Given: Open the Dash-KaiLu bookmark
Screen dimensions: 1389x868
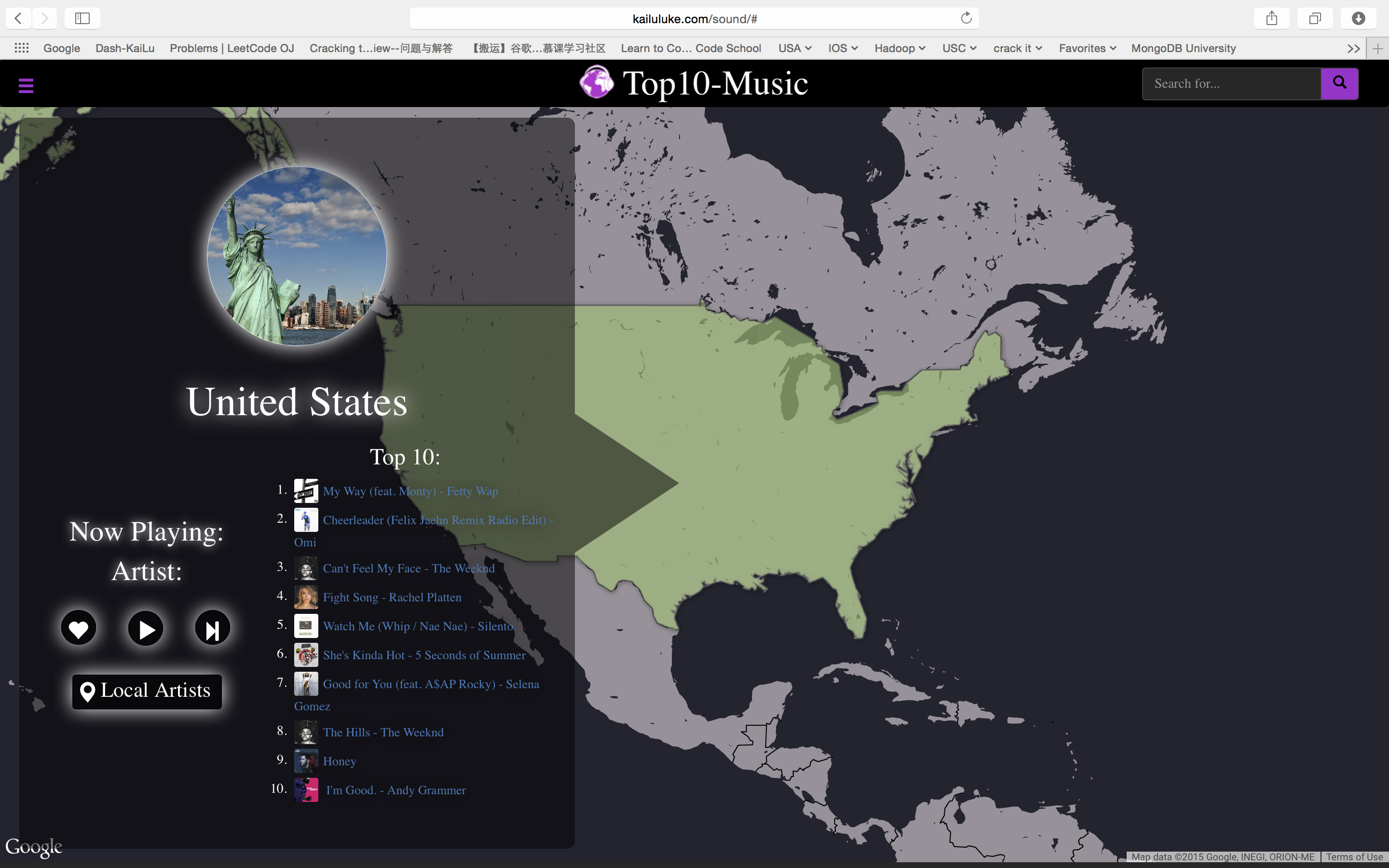Looking at the screenshot, I should pos(124,48).
